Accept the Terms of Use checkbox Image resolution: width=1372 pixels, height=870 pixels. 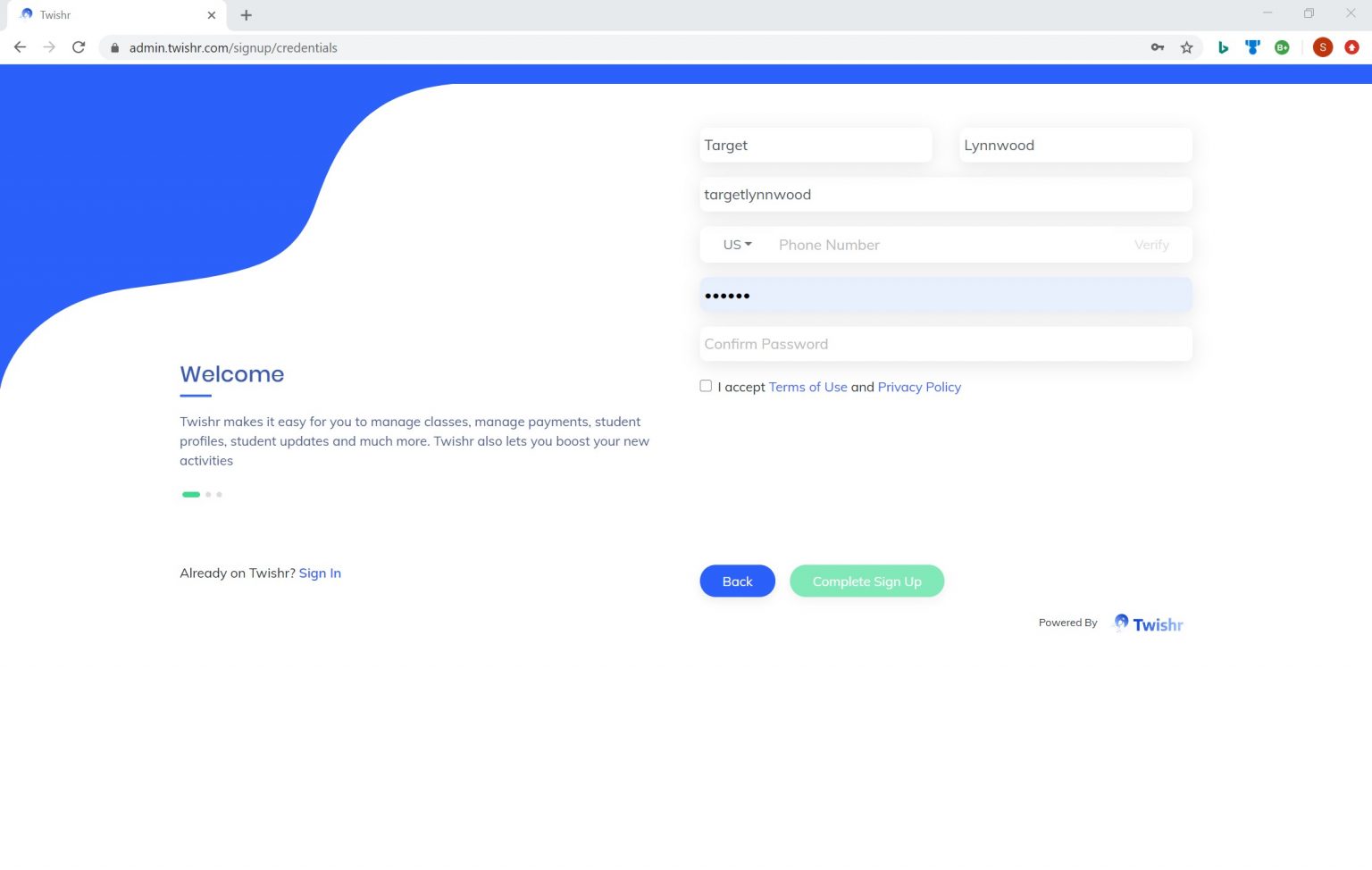click(706, 386)
